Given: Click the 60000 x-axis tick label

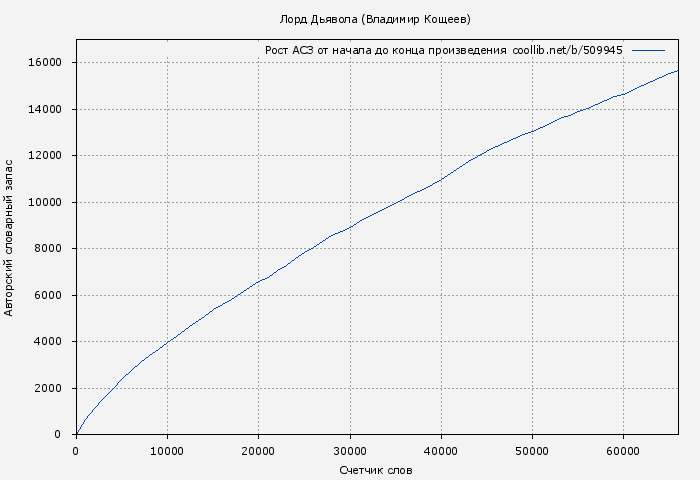Looking at the screenshot, I should coord(623,451).
